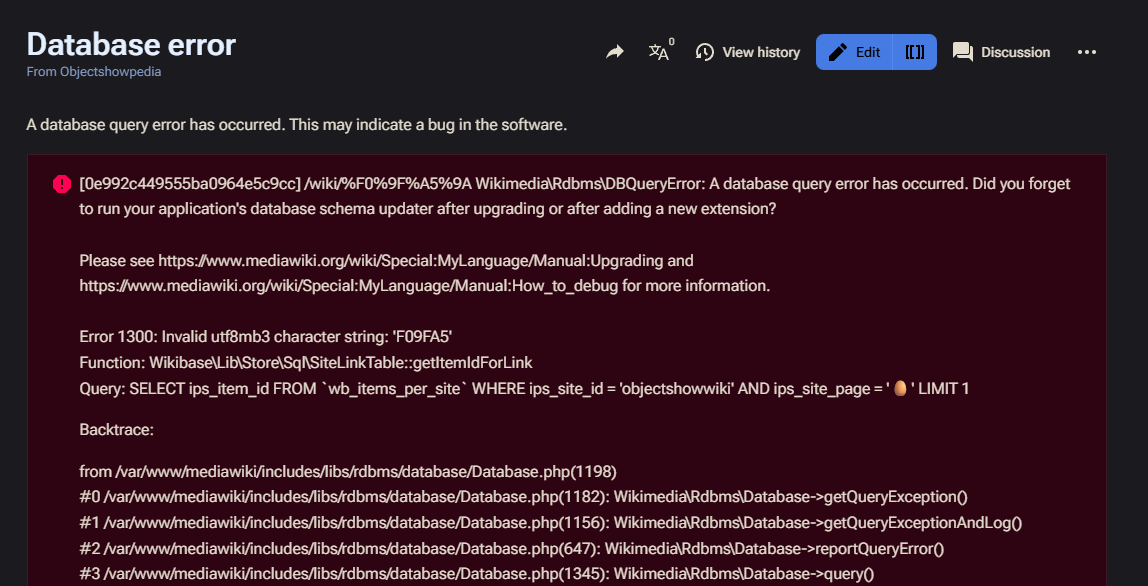Click the clock icon beside View history

(704, 52)
